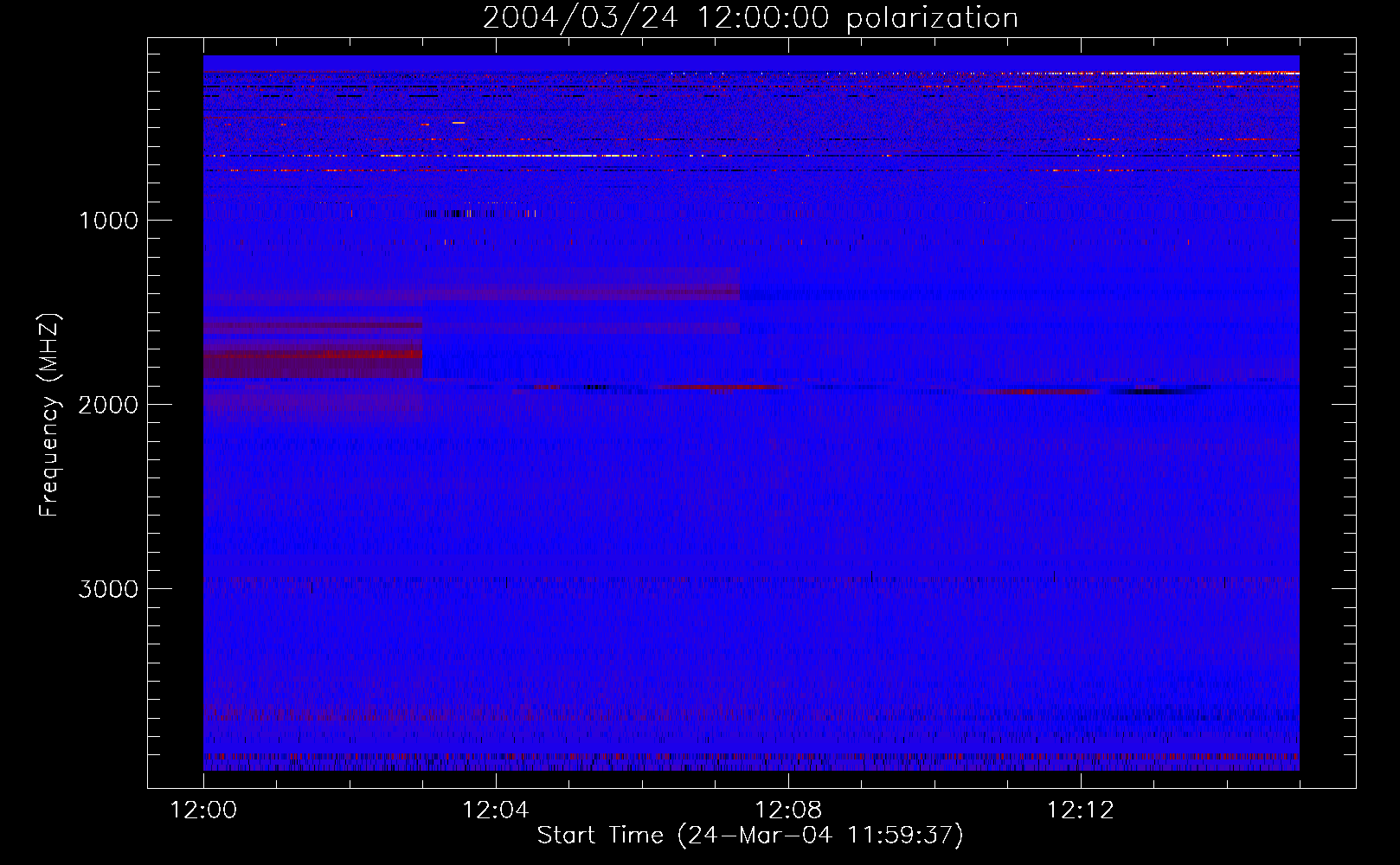
Task: Click the "3000" frequency tick label
Action: coord(108,589)
